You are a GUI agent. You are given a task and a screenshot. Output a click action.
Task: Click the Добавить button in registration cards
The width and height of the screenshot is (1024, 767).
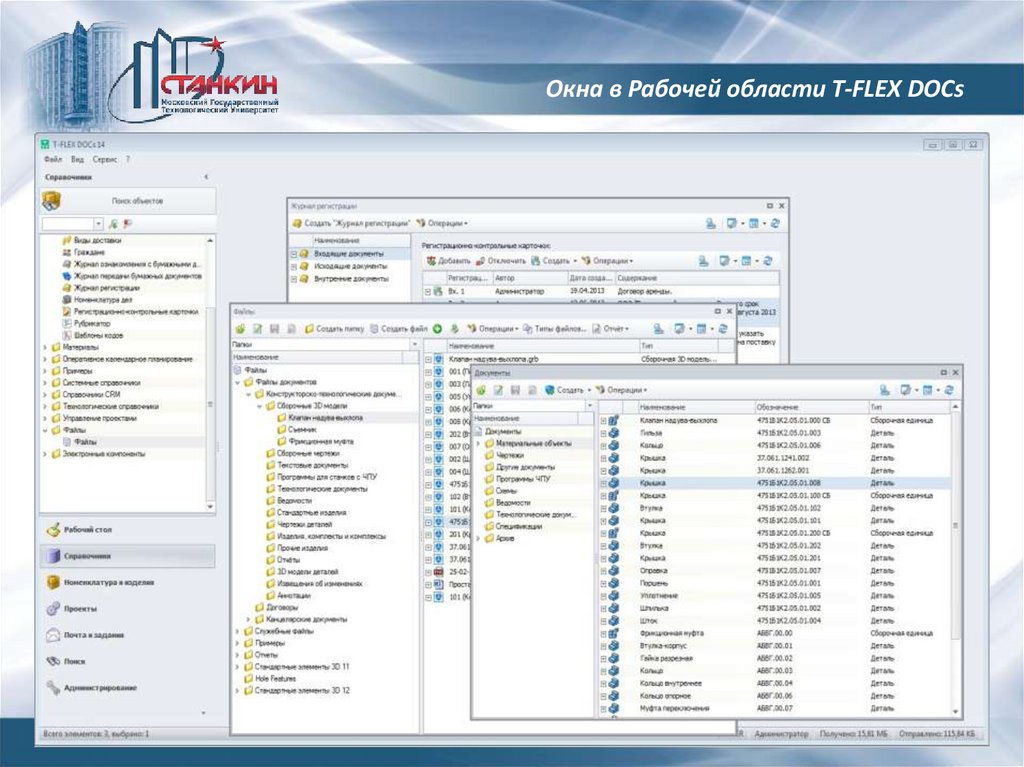coord(448,261)
